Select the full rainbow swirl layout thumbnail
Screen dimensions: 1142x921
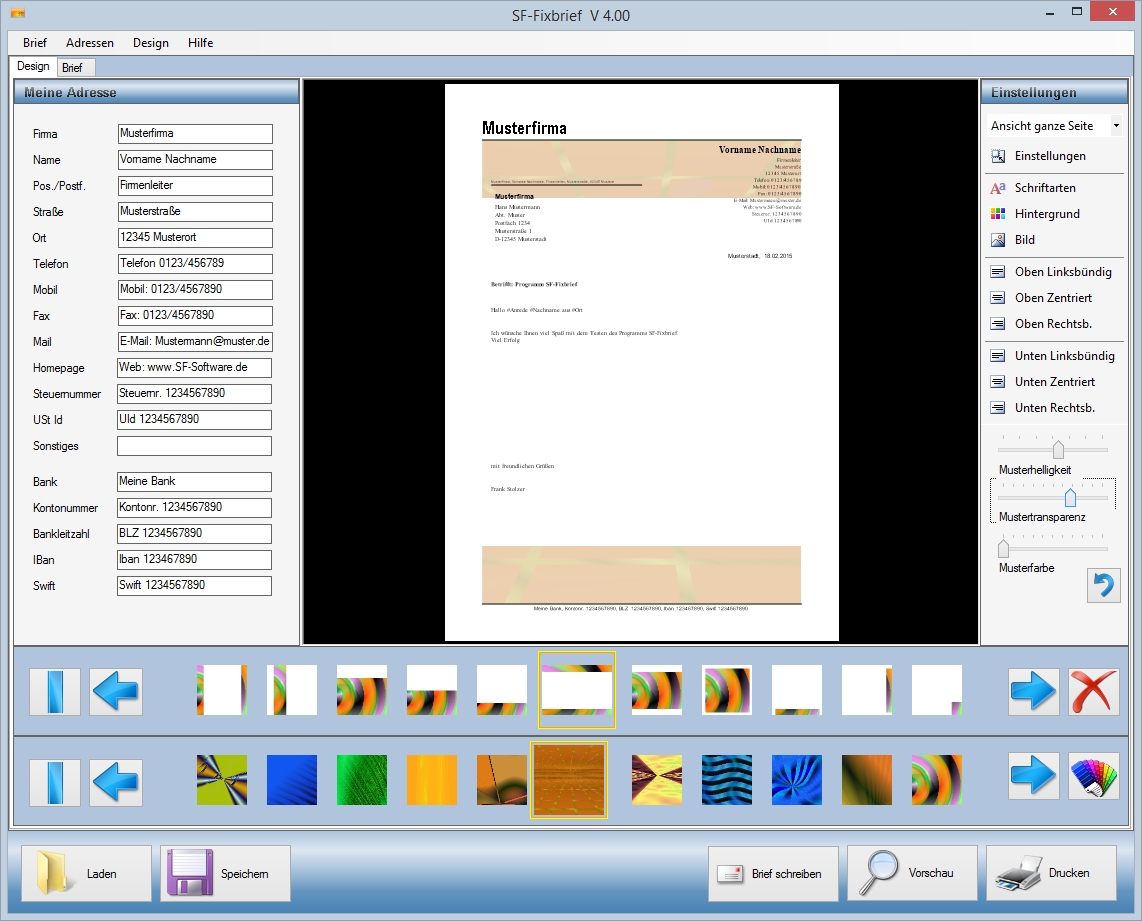click(x=727, y=689)
